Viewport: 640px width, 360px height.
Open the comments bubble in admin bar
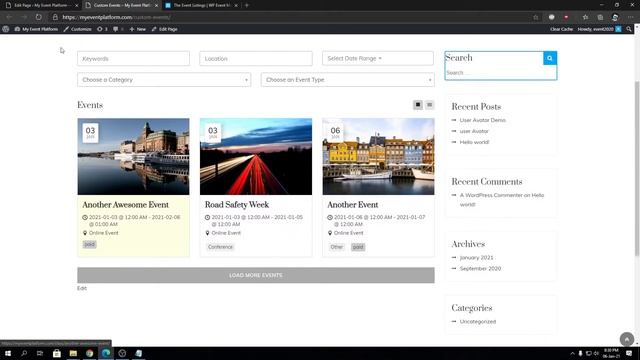(x=118, y=29)
